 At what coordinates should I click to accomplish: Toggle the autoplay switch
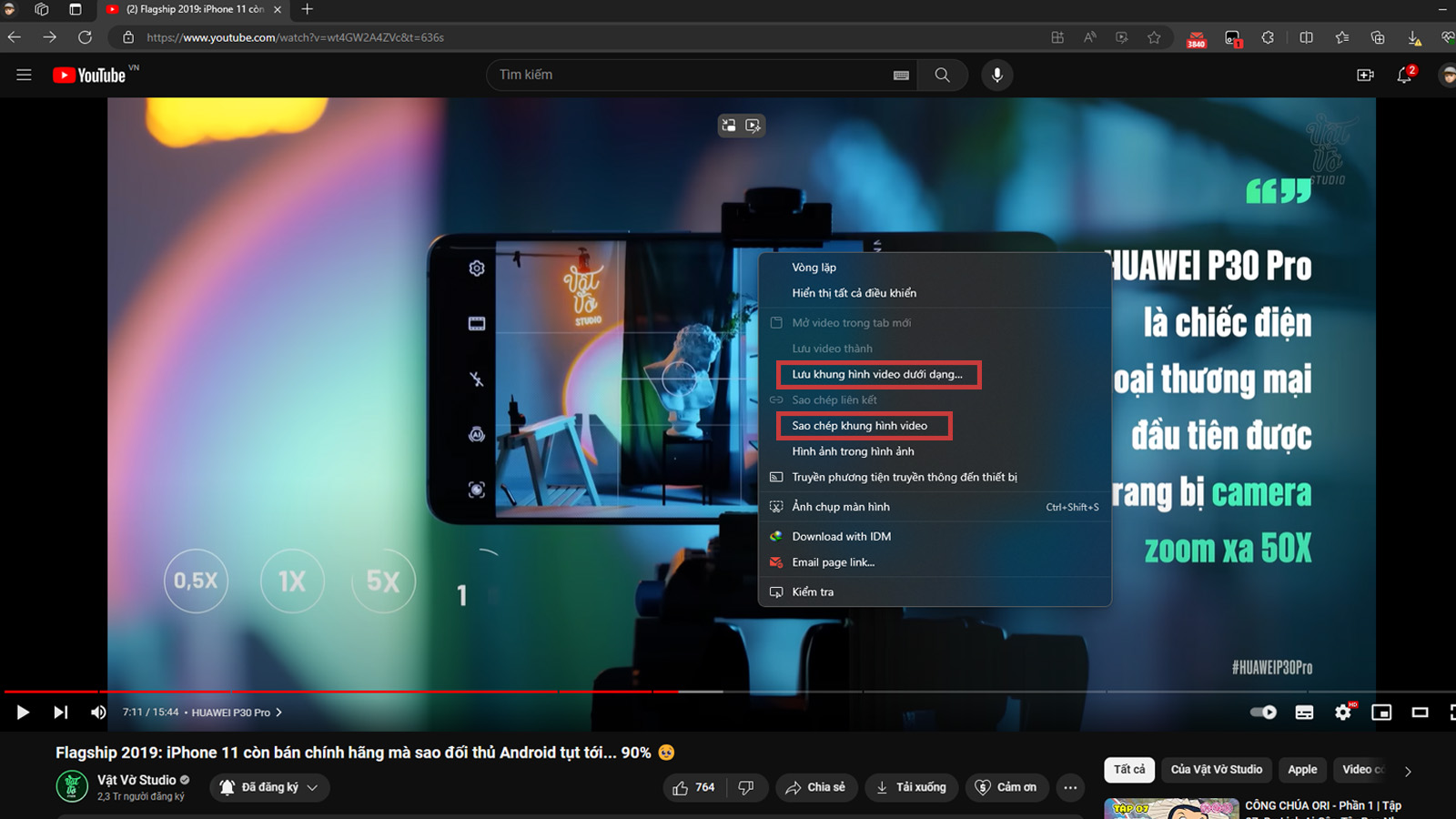pyautogui.click(x=1263, y=713)
